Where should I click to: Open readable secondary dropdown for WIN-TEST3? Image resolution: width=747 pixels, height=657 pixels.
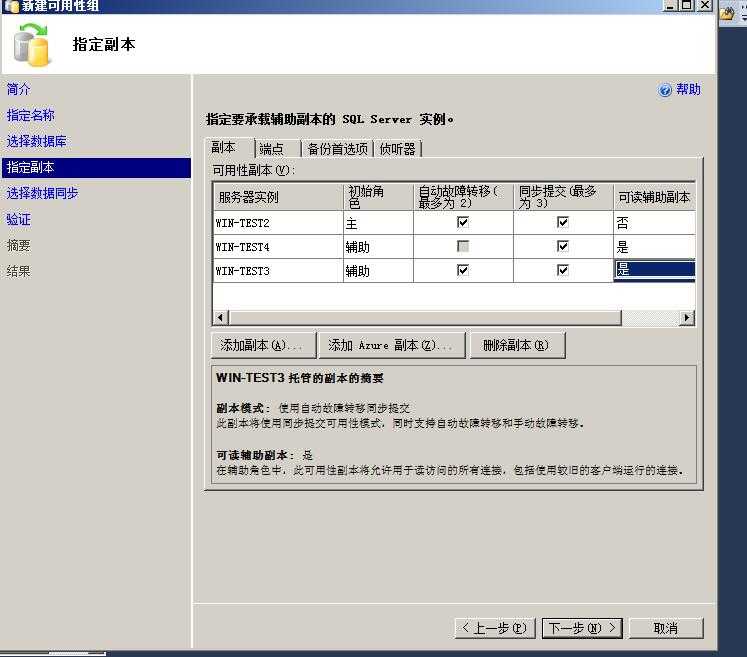tap(654, 270)
